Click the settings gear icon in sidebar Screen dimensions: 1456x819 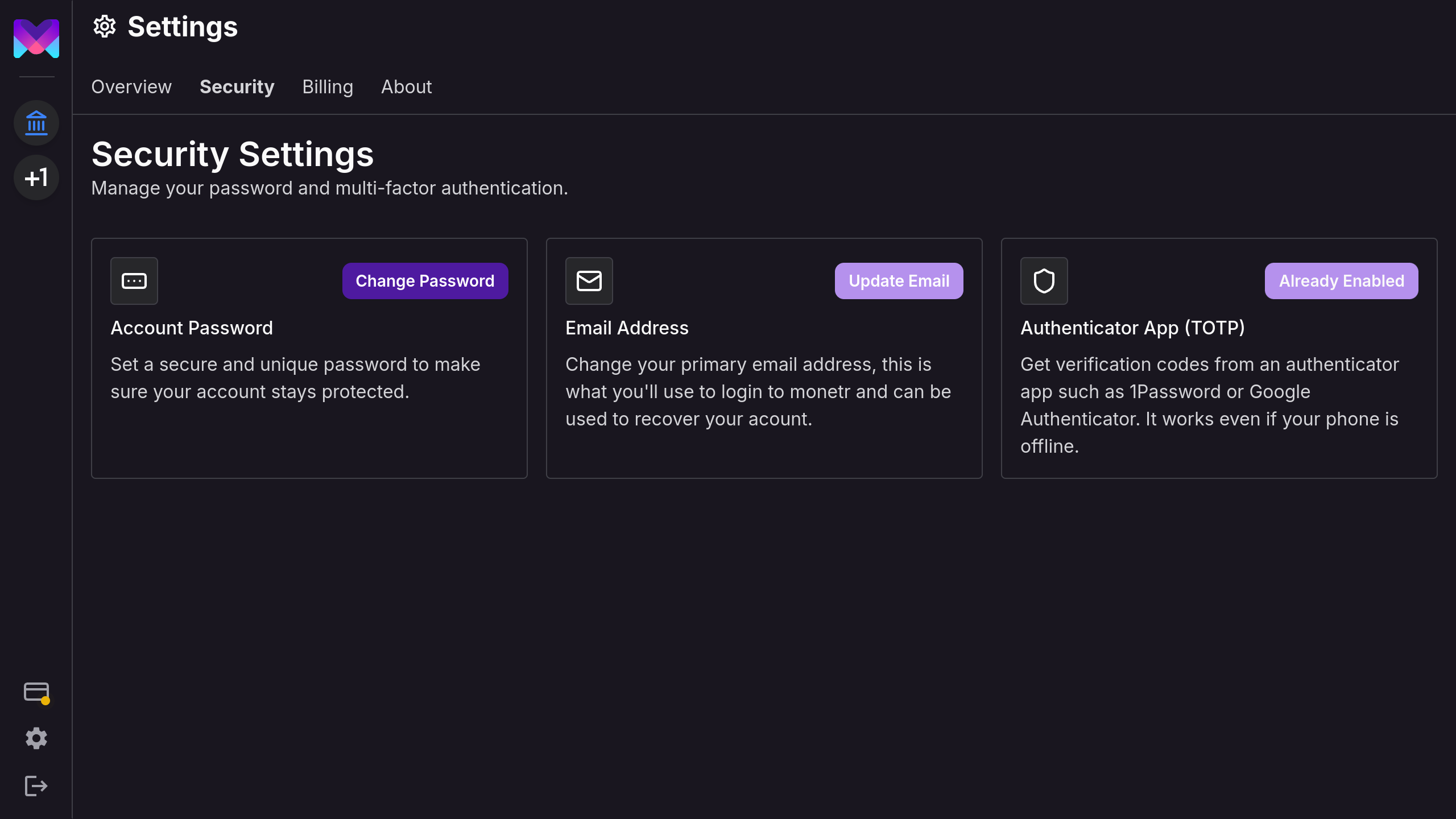[36, 738]
